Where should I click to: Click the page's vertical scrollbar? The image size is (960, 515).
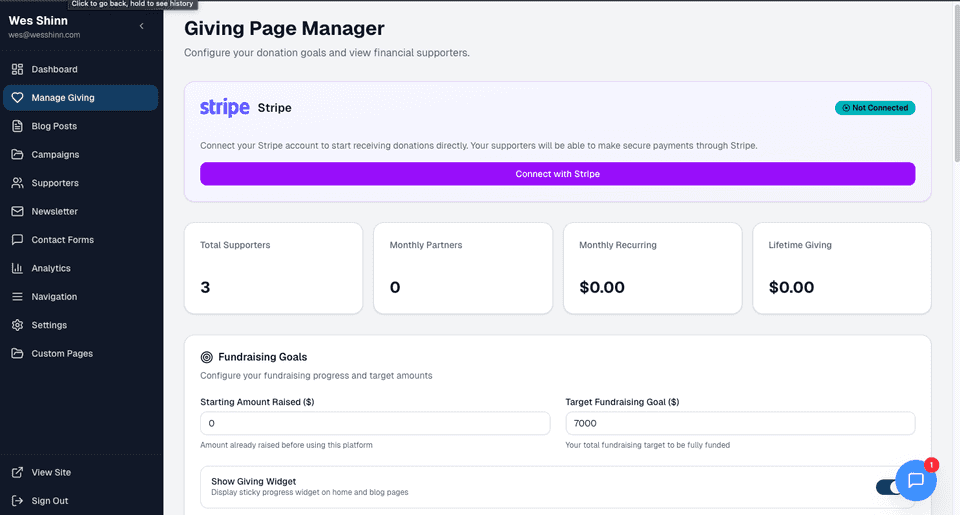pyautogui.click(x=955, y=100)
